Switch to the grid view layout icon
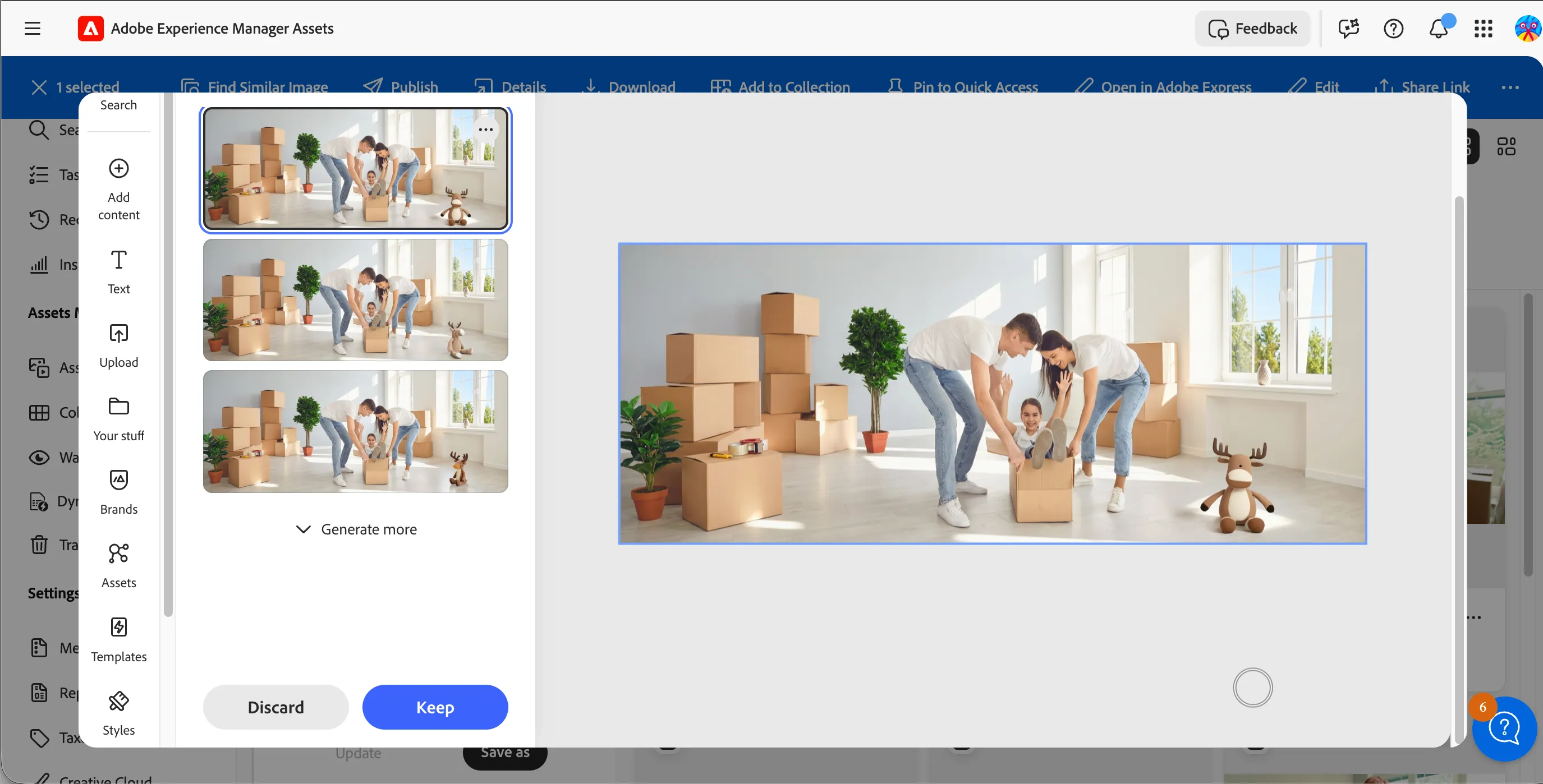 (x=1506, y=146)
